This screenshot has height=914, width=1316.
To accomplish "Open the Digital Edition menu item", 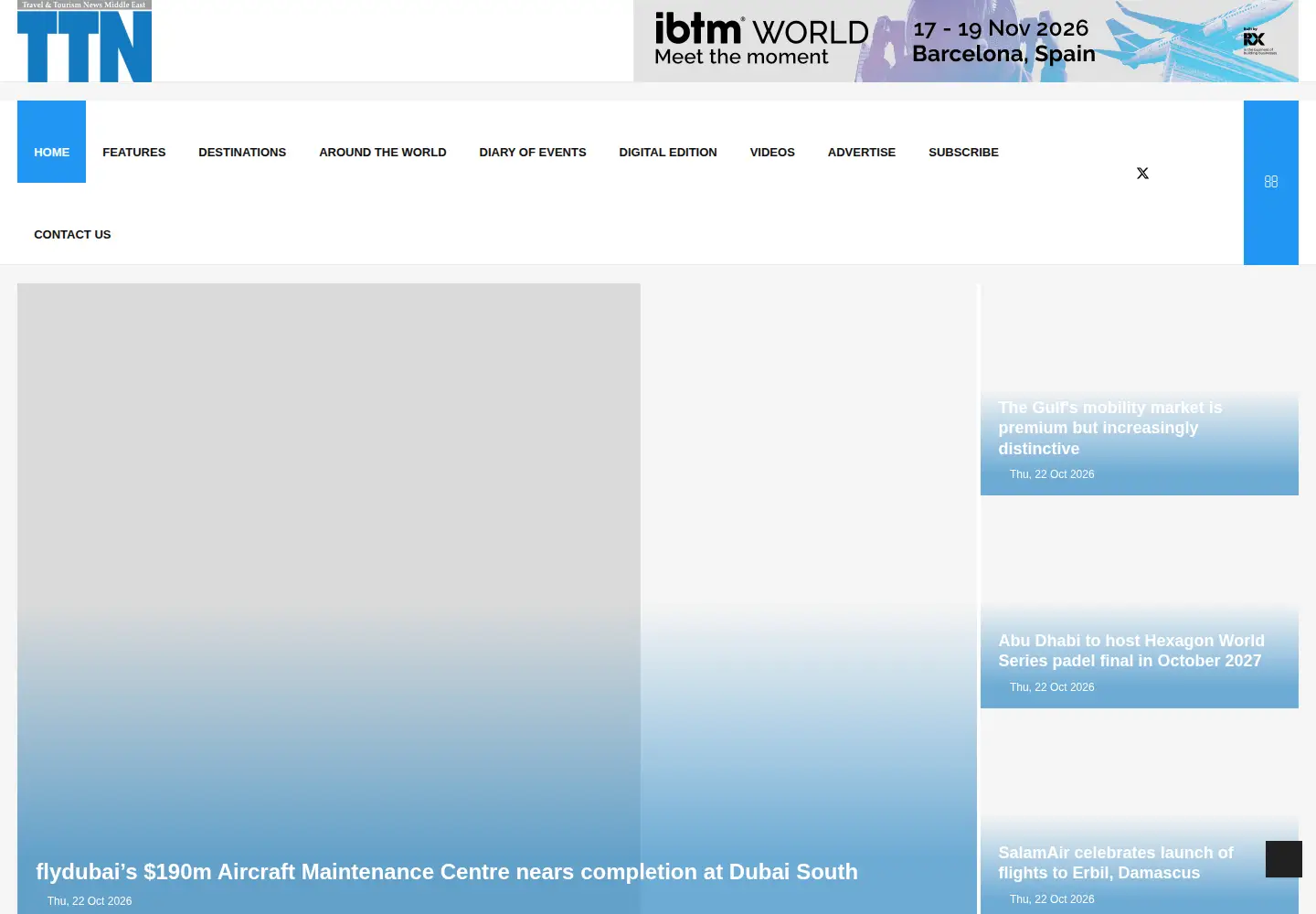I will coord(668,152).
